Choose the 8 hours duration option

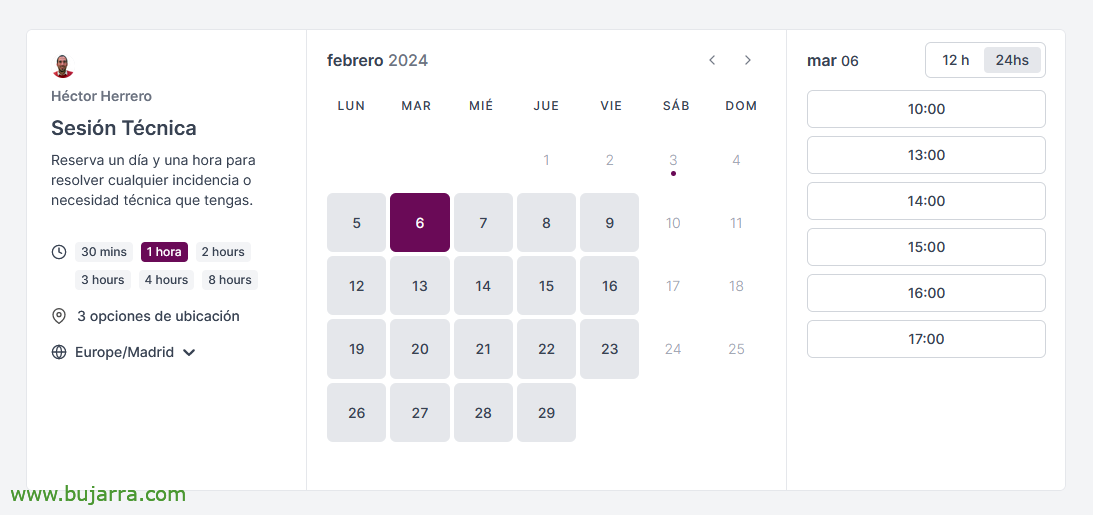[x=230, y=280]
